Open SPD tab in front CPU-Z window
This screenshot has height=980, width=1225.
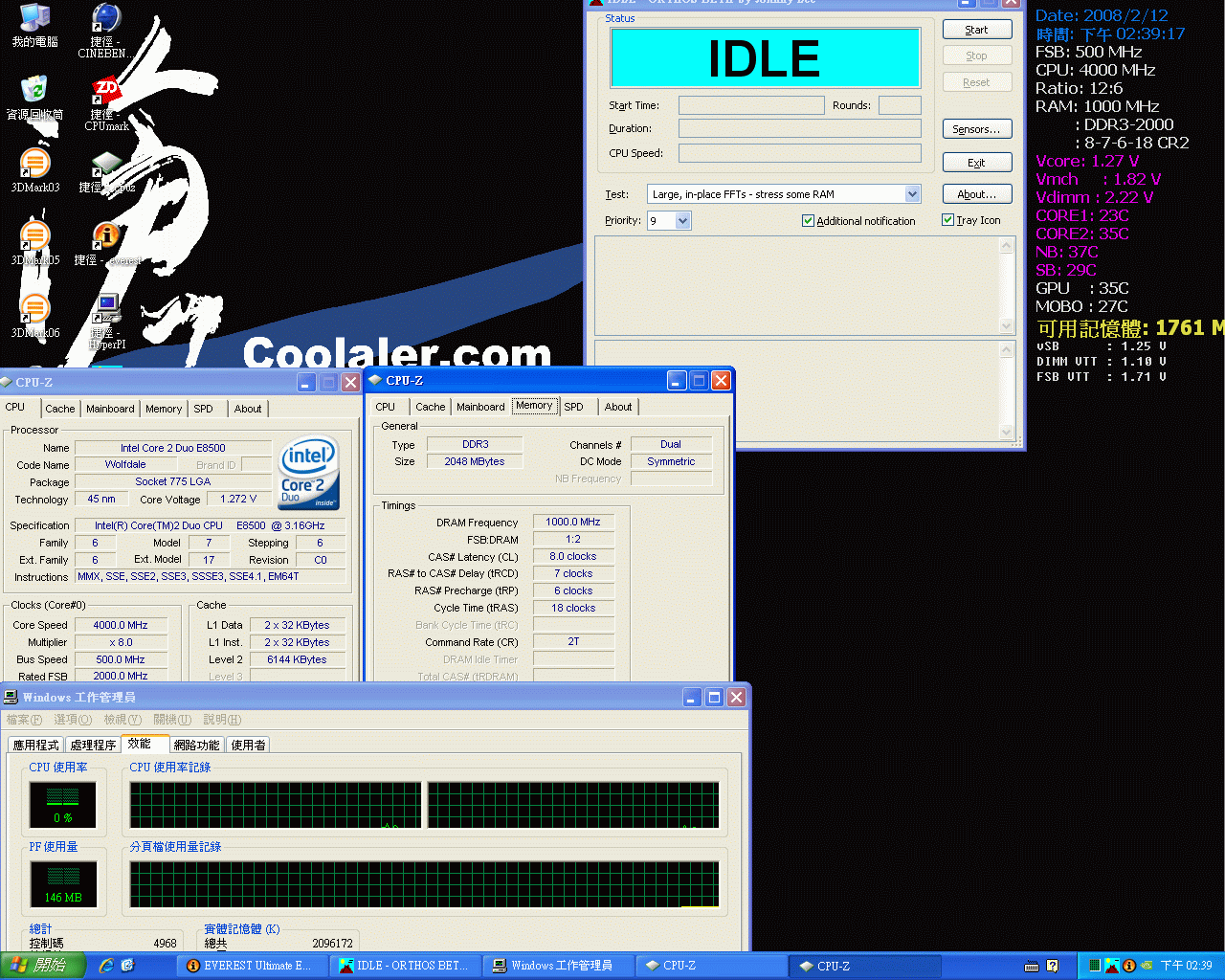(573, 407)
